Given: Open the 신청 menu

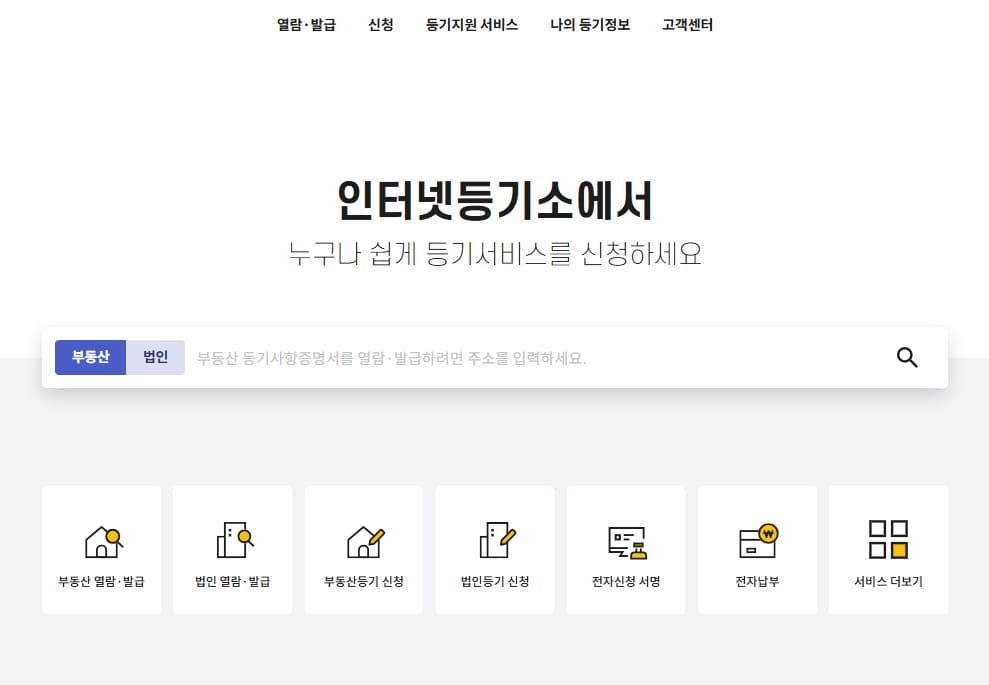Looking at the screenshot, I should (x=381, y=25).
